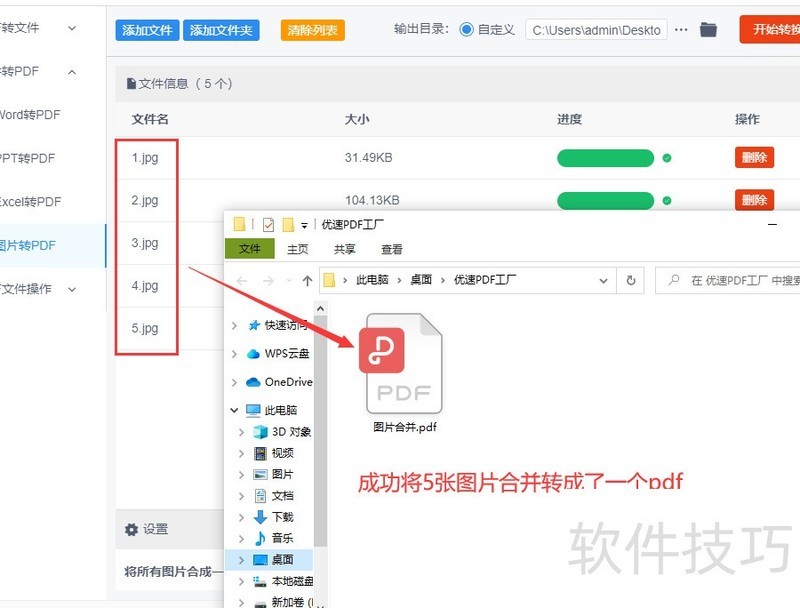The image size is (800, 608).
Task: Click the 删除 button for 2.jpg
Action: [x=753, y=200]
